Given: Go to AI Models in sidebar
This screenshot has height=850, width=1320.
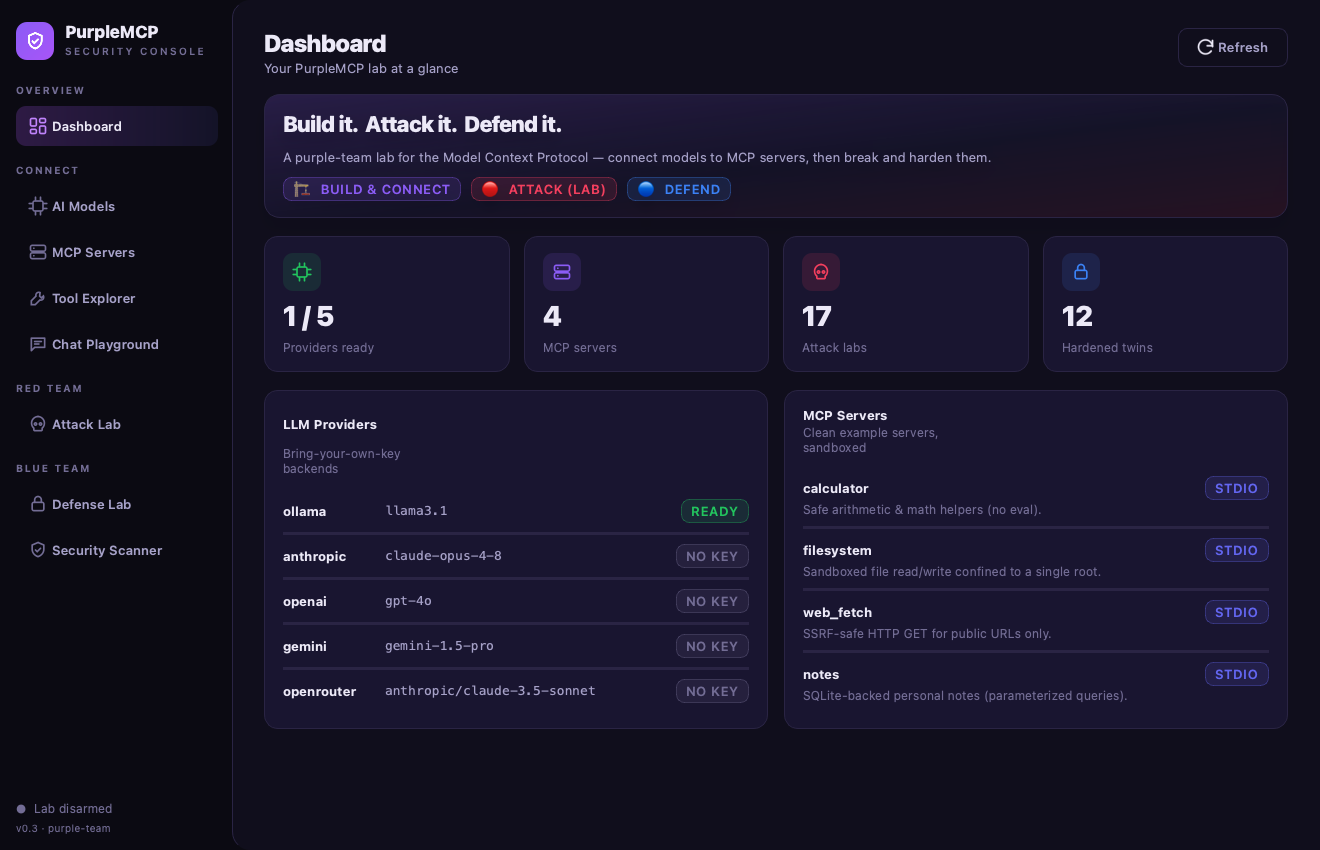Looking at the screenshot, I should click(x=117, y=206).
